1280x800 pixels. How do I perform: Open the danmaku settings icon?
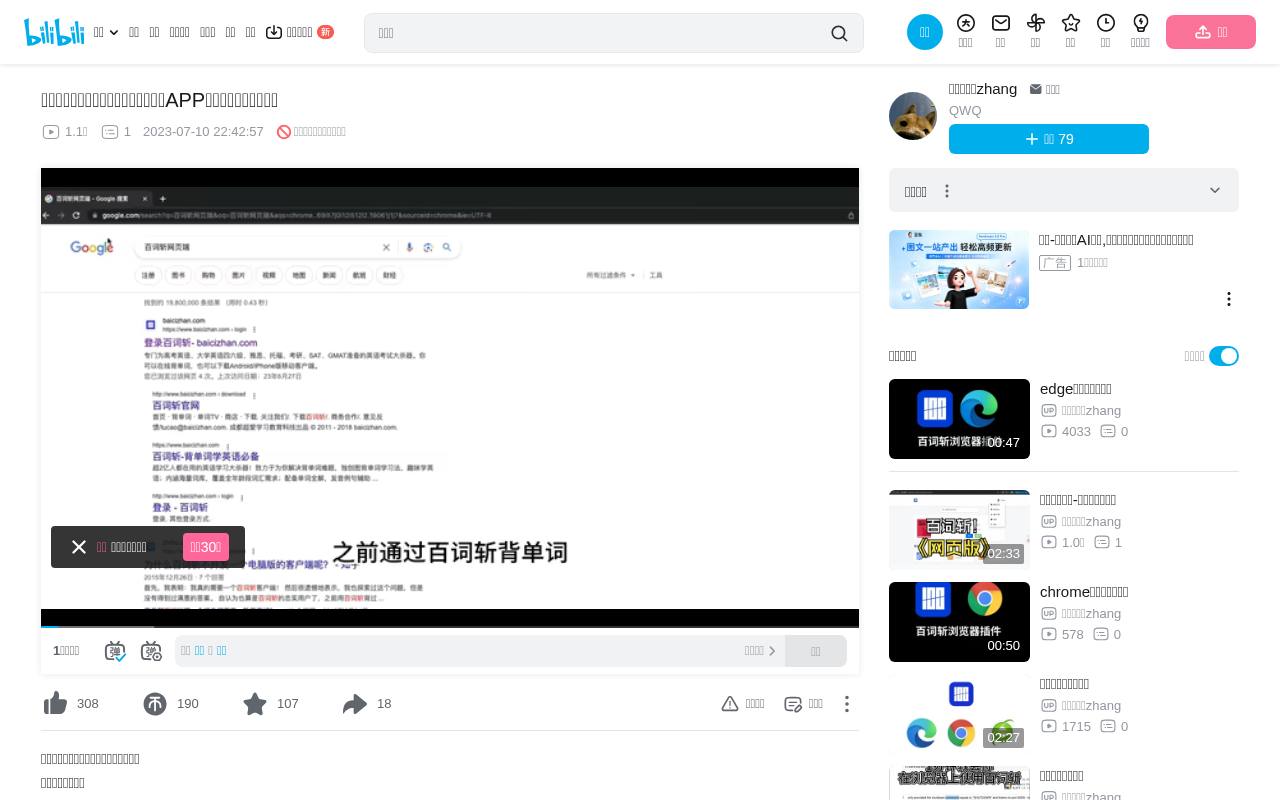coord(151,651)
